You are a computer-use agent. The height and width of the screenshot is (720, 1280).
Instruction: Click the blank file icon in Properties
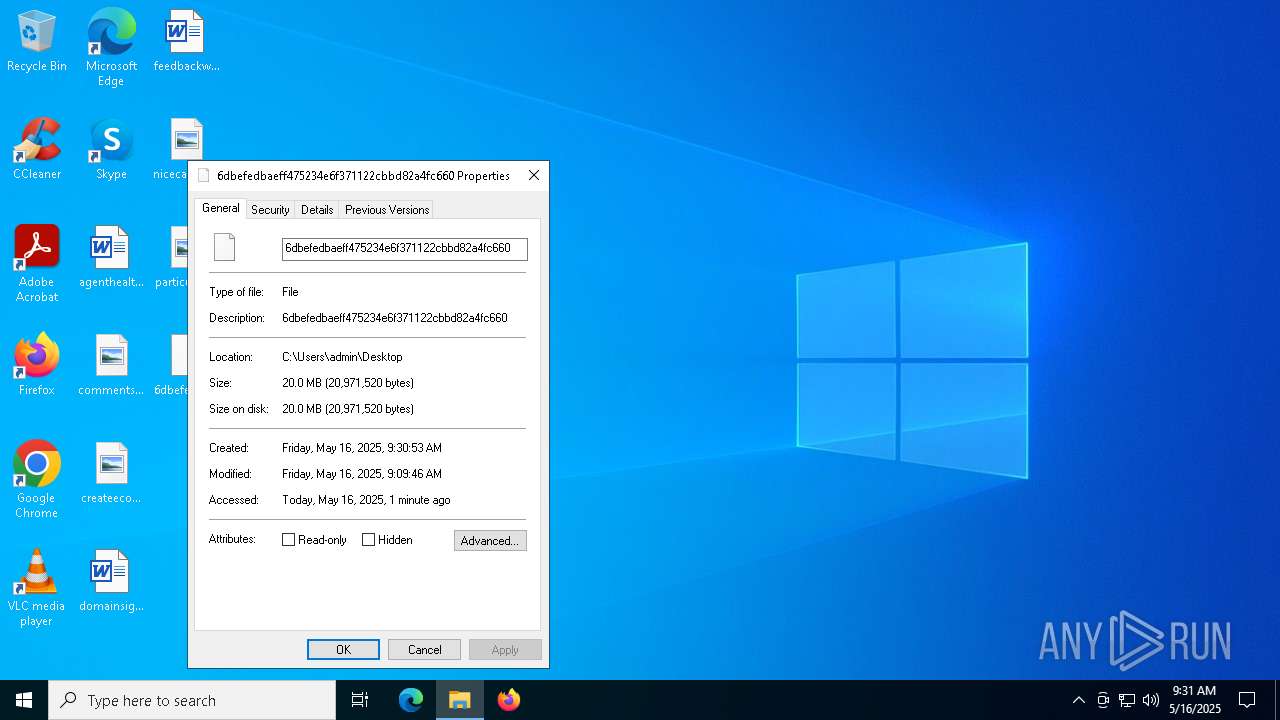click(224, 247)
